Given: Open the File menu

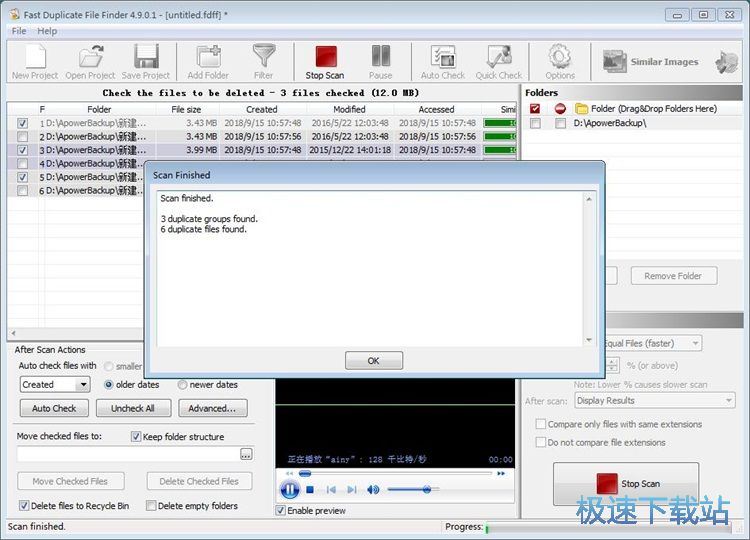Looking at the screenshot, I should point(19,31).
